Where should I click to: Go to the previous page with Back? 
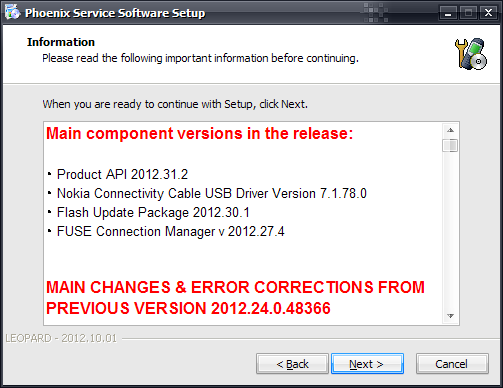(292, 364)
